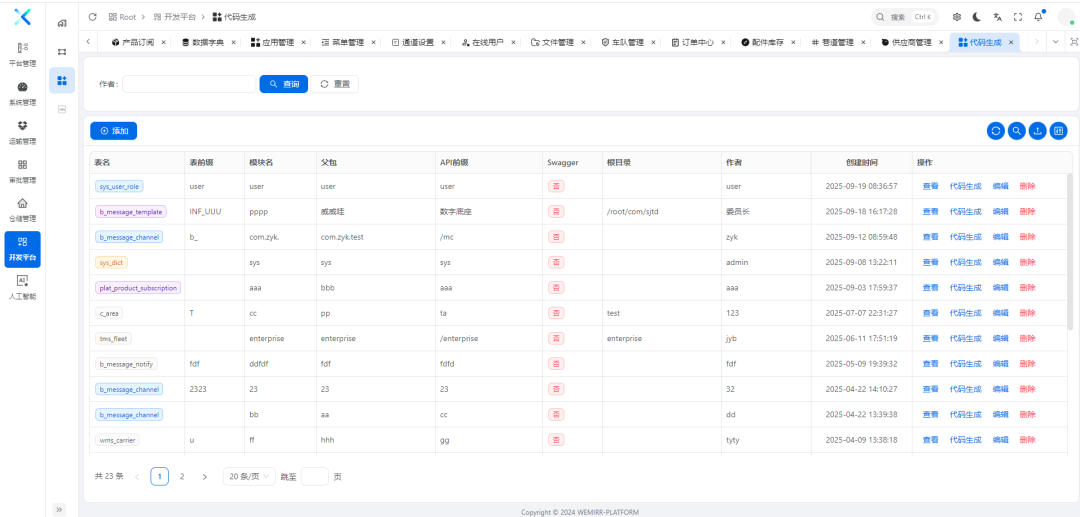Click the 添加 button
The height and width of the screenshot is (517, 1080).
[113, 131]
